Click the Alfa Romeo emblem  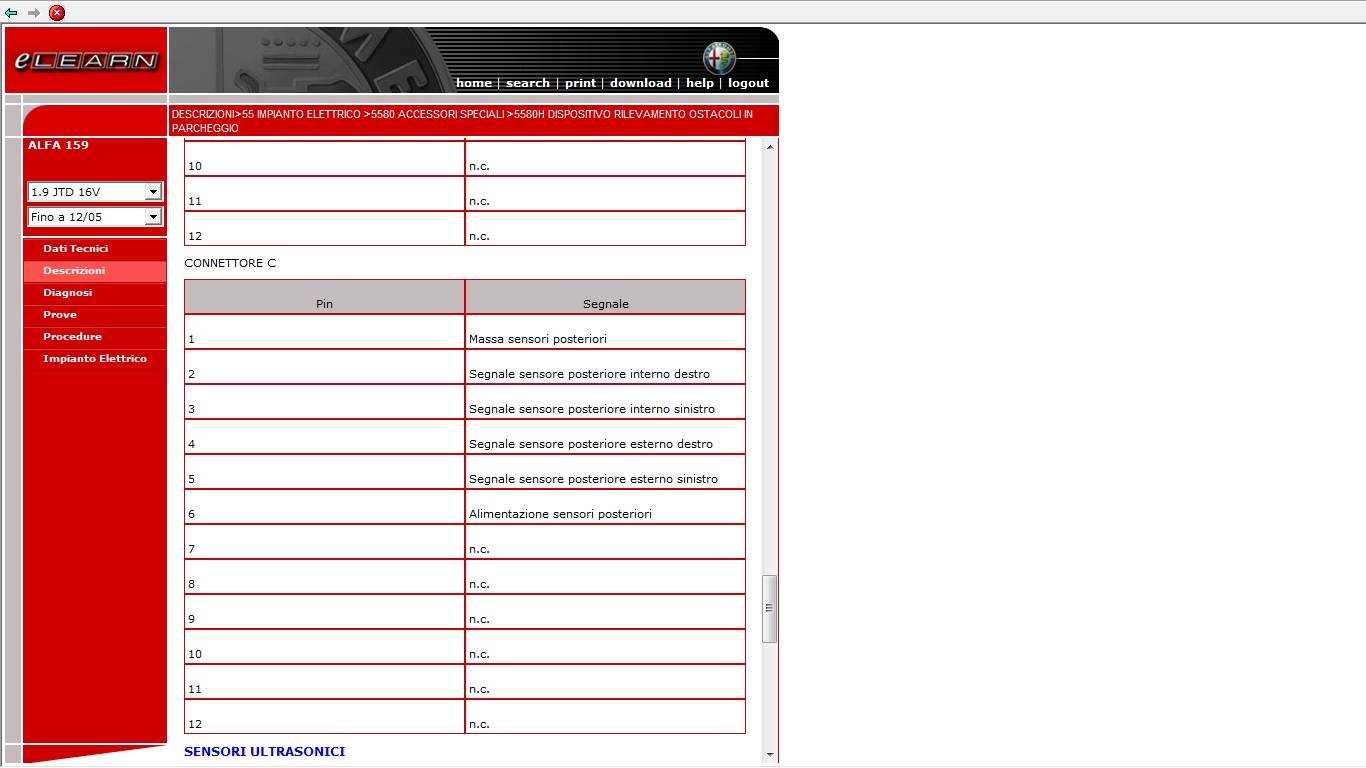click(x=718, y=58)
